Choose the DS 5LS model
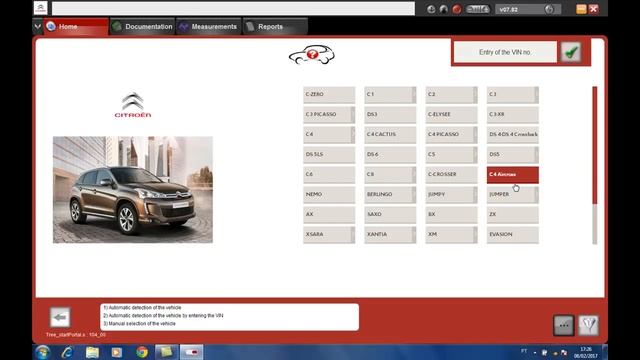 pyautogui.click(x=329, y=154)
